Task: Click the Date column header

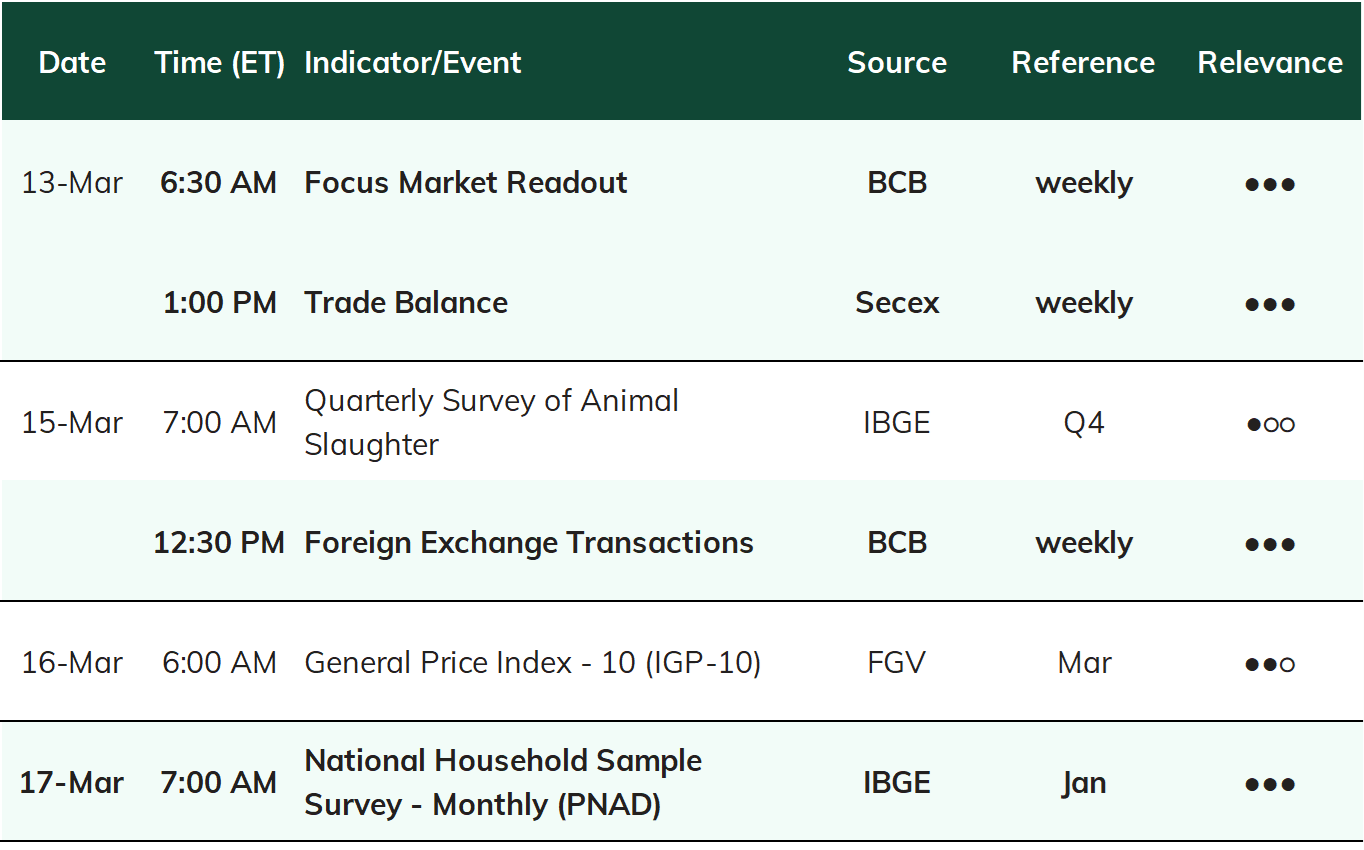Action: 72,62
